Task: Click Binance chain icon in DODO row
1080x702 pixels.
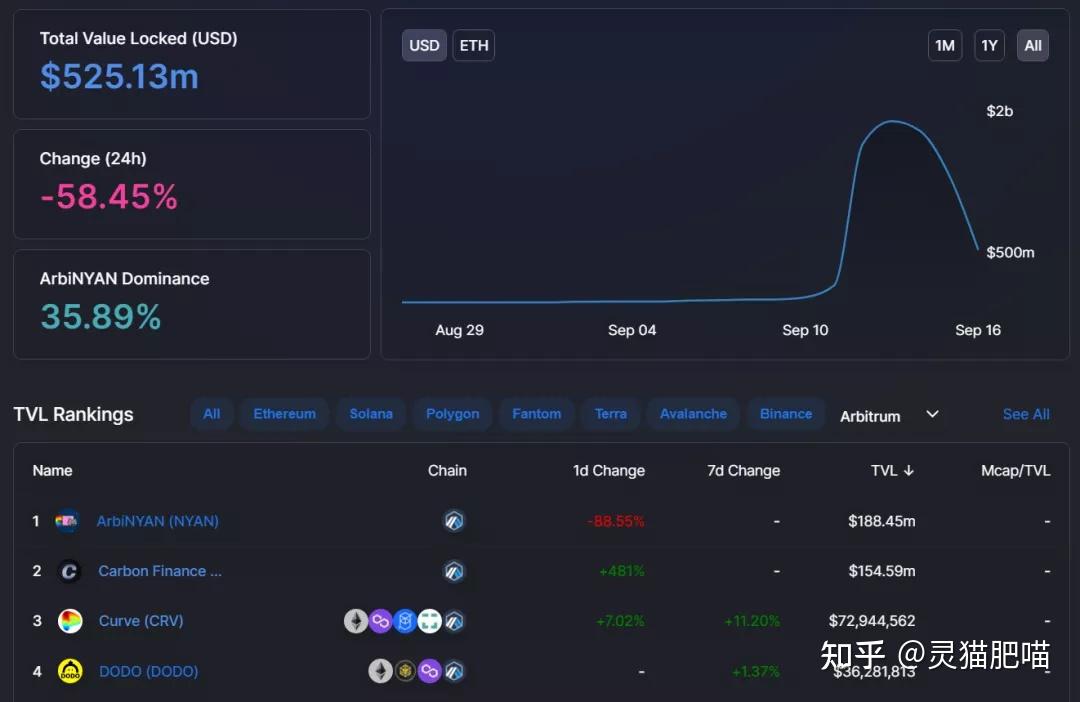Action: (405, 671)
